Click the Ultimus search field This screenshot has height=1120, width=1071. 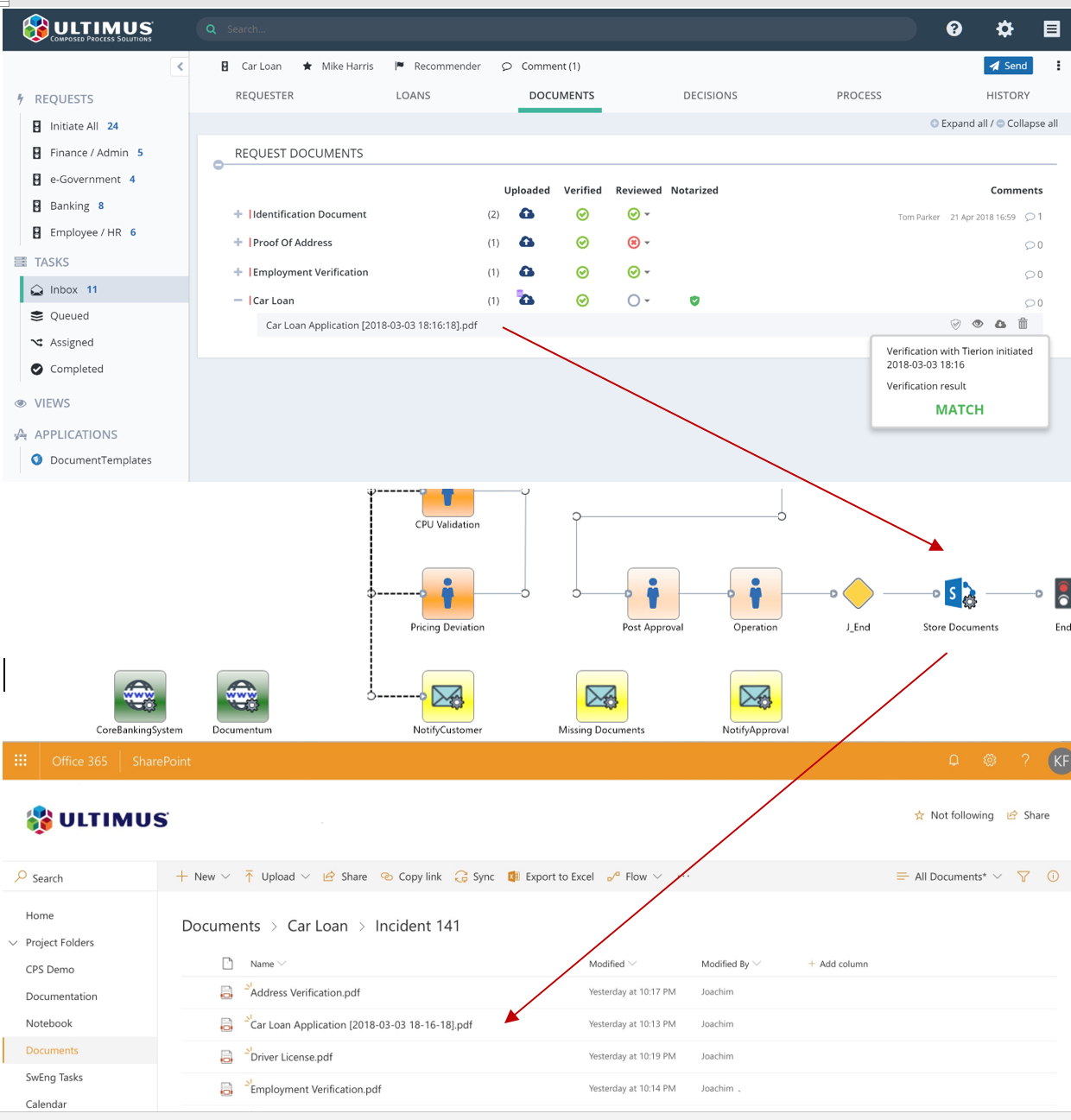[556, 28]
